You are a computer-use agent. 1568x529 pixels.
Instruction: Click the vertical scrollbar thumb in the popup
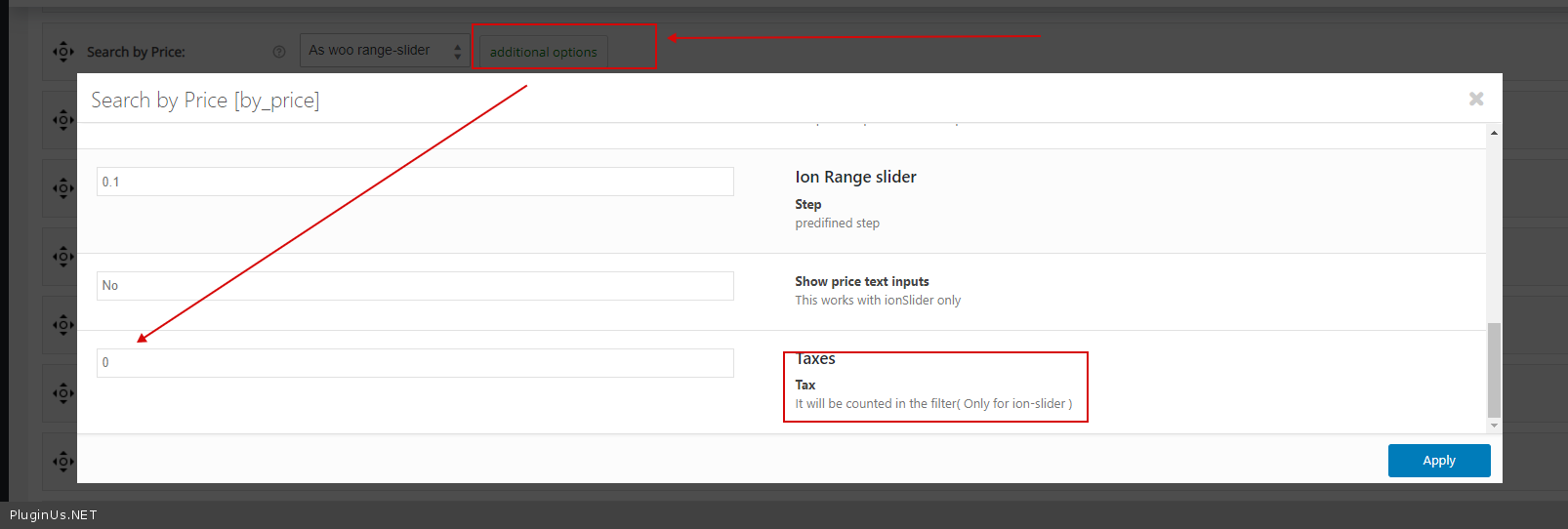(1494, 371)
